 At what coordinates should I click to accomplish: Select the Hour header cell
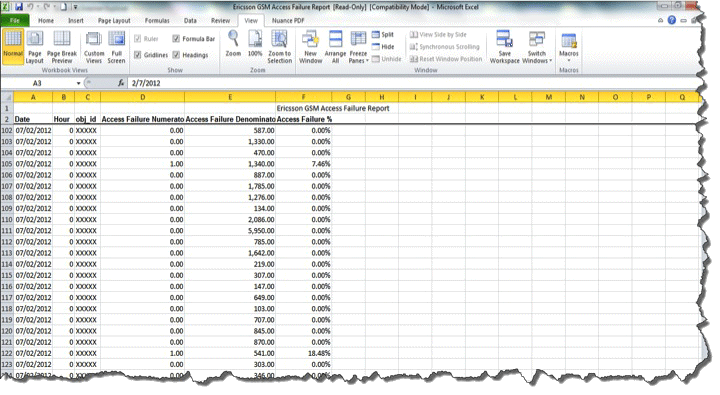click(63, 119)
